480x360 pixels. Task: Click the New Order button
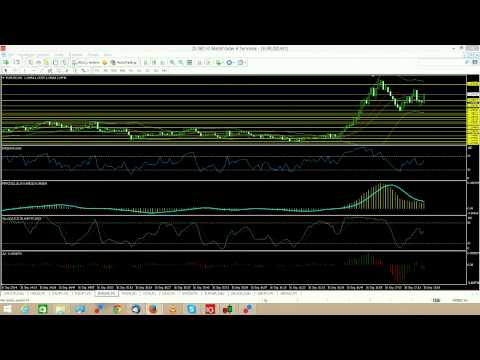[87, 62]
